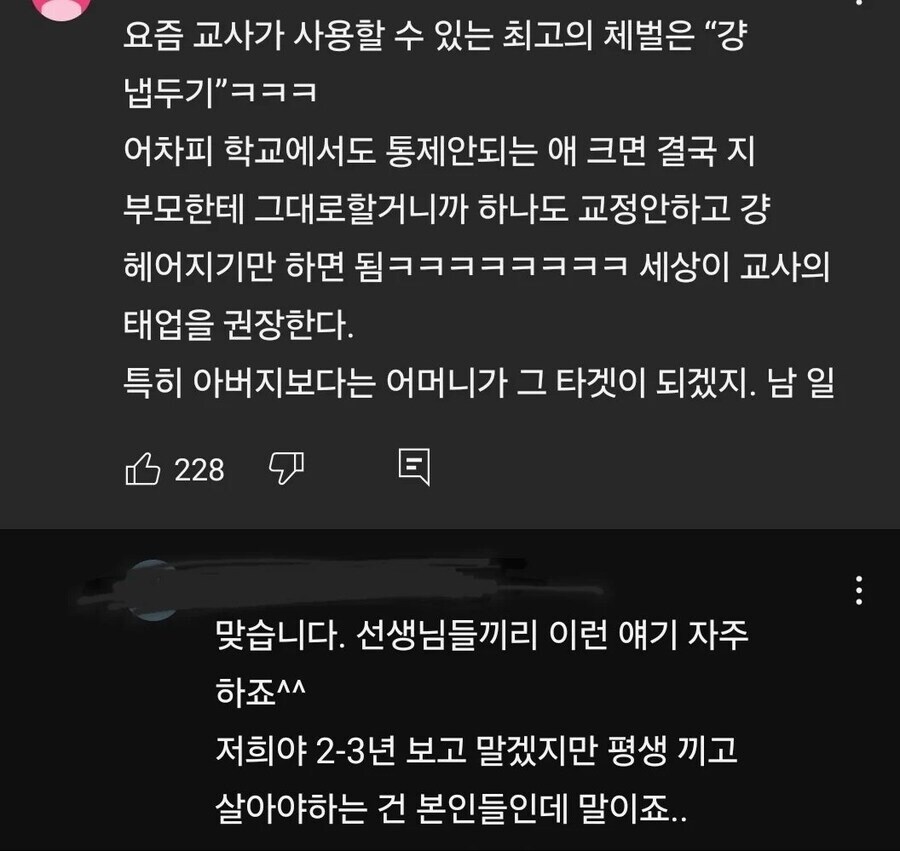Click the line starting '부모한테 그대로할거니까'

446,209
